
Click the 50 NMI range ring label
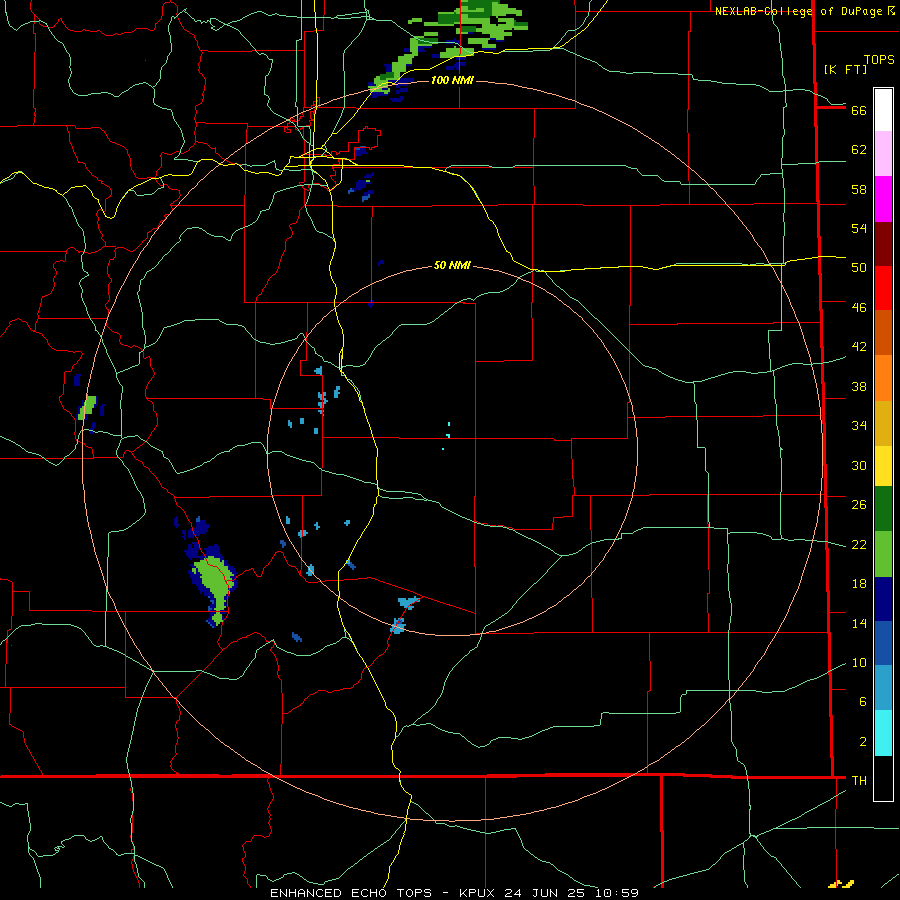452,265
